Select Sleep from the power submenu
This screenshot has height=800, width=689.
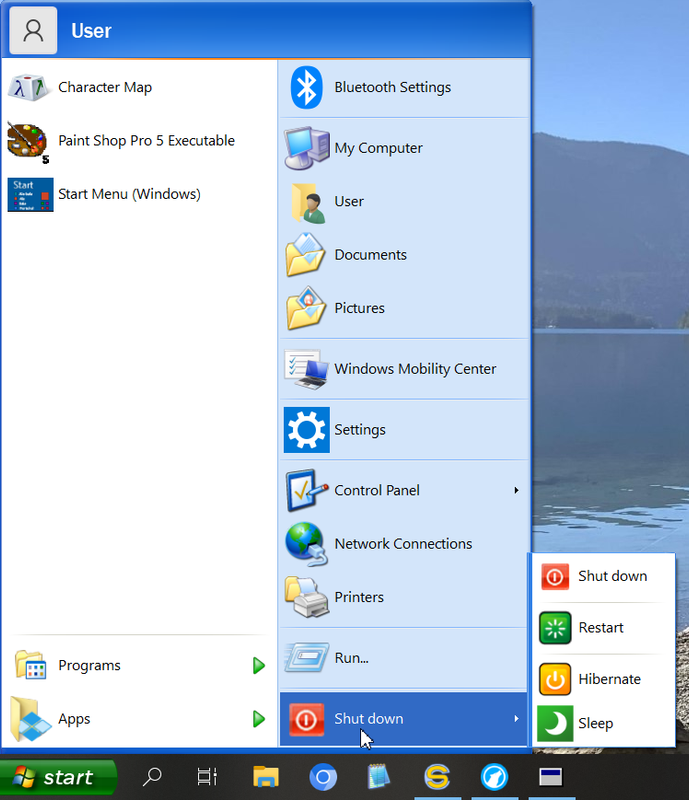pyautogui.click(x=595, y=723)
